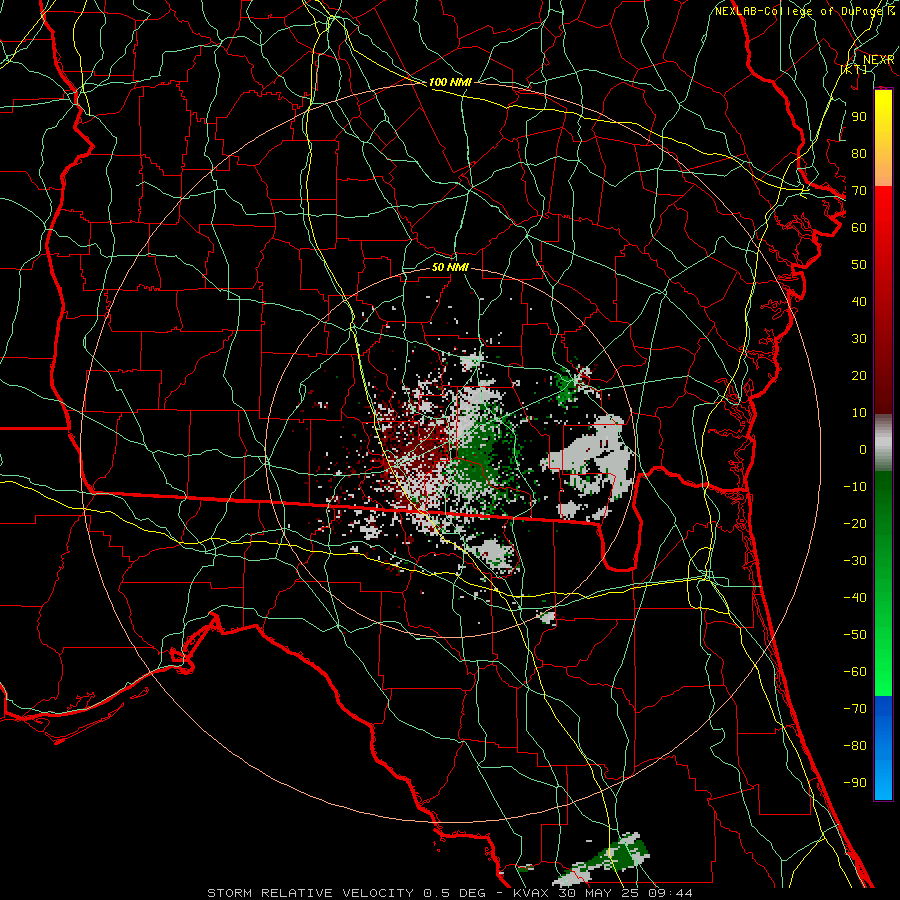Click the -50 value on the velocity scale
Viewport: 900px width, 900px height.
(855, 635)
